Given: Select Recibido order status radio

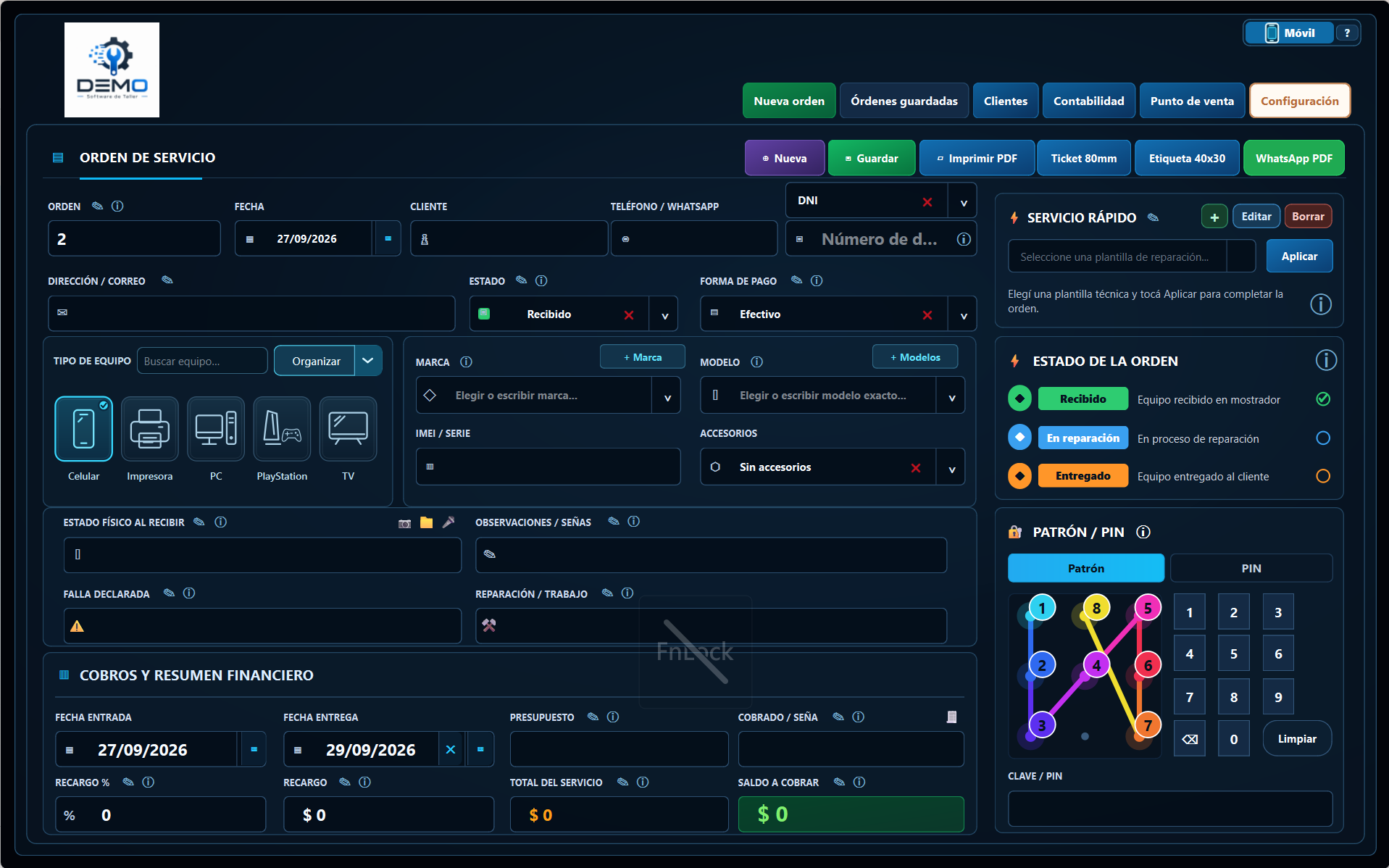Looking at the screenshot, I should [1323, 398].
